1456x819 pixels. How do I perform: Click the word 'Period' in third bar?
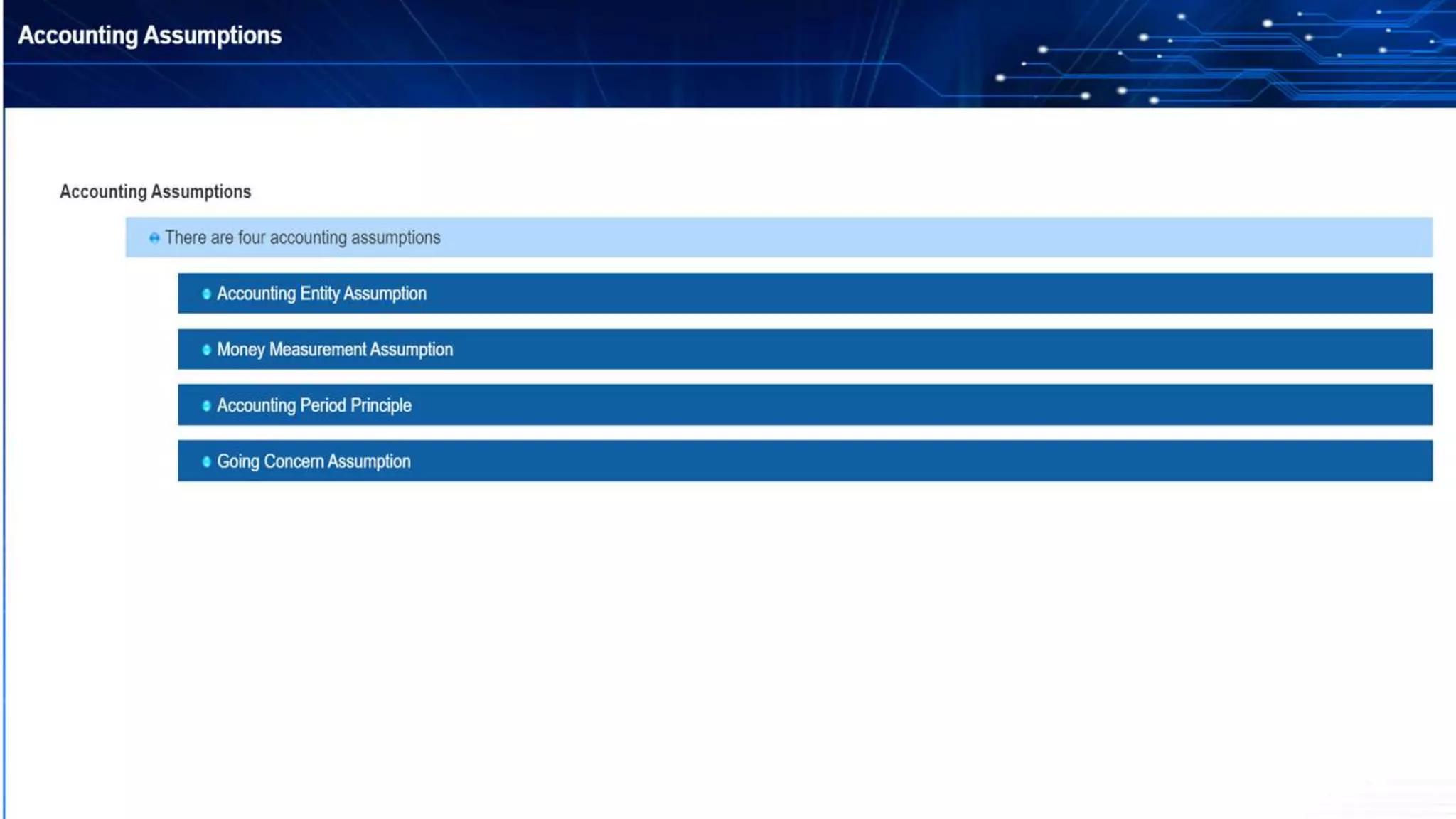pyautogui.click(x=323, y=405)
